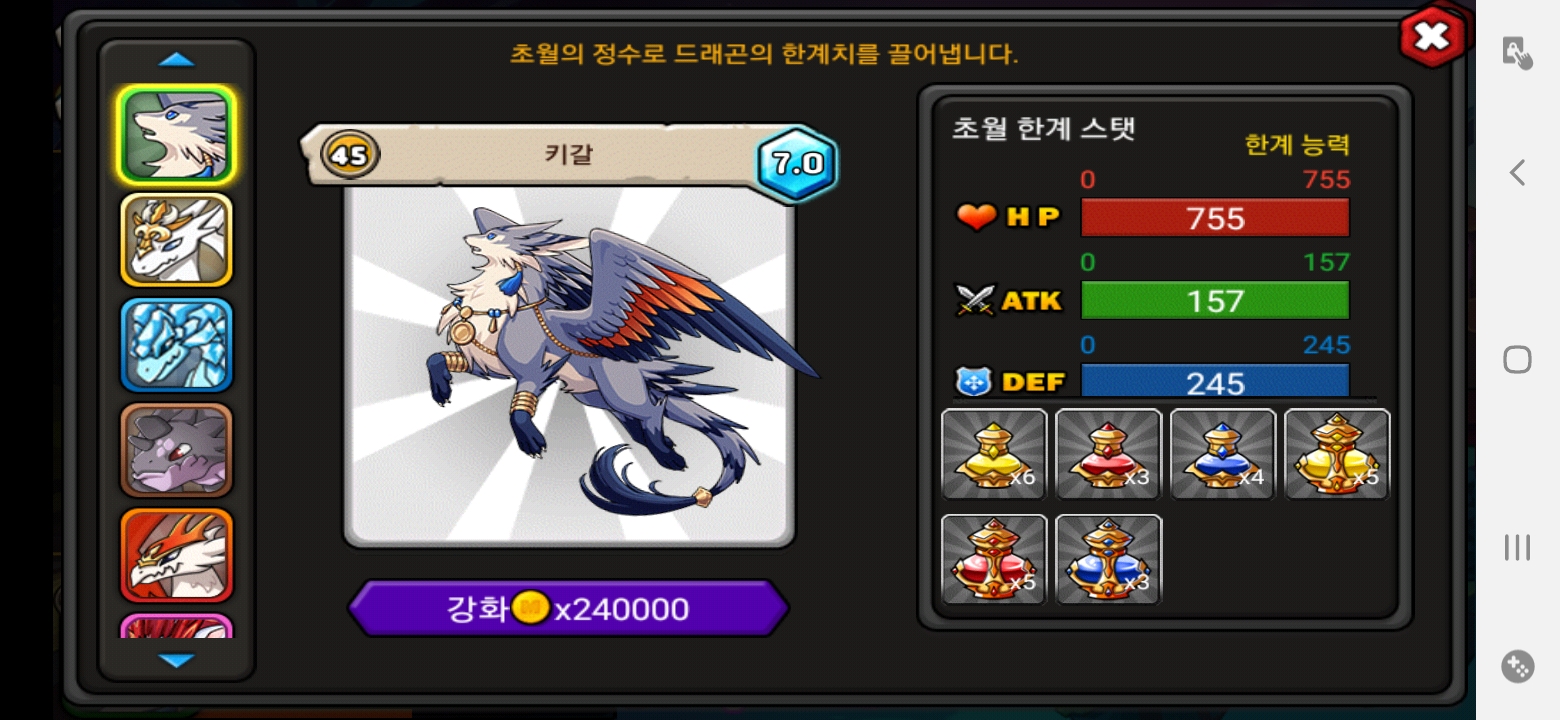Choose the white horned dragon portrait
1560x720 pixels.
click(x=177, y=240)
